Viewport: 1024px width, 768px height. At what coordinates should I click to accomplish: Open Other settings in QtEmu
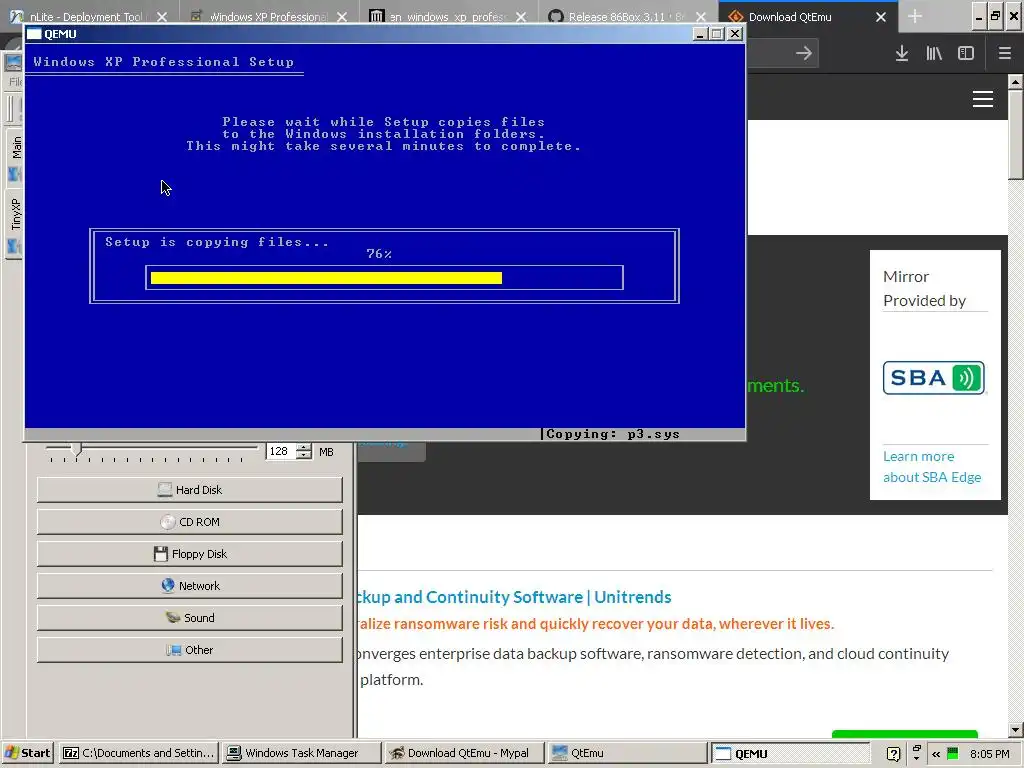click(x=189, y=650)
